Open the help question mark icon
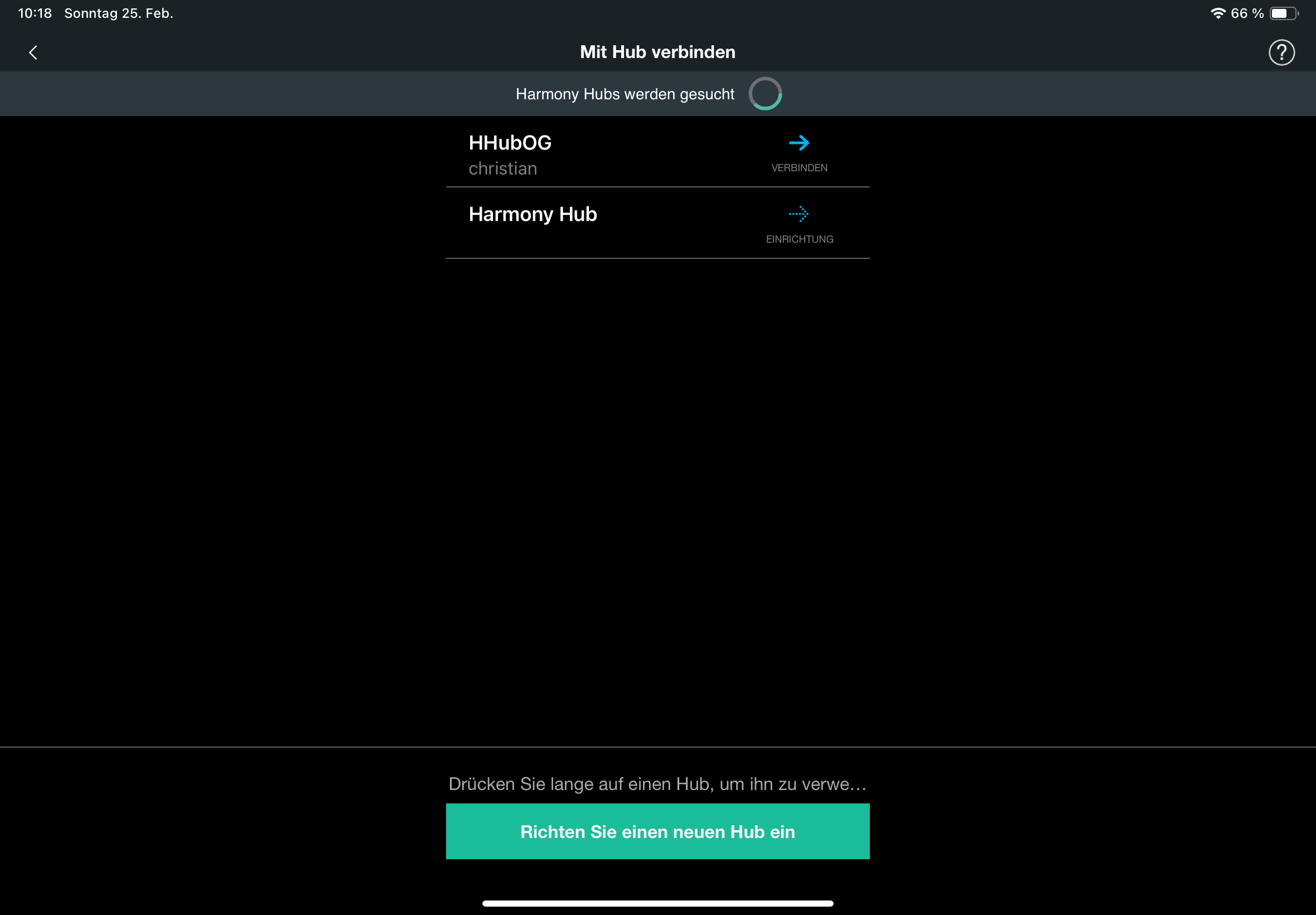 1281,53
